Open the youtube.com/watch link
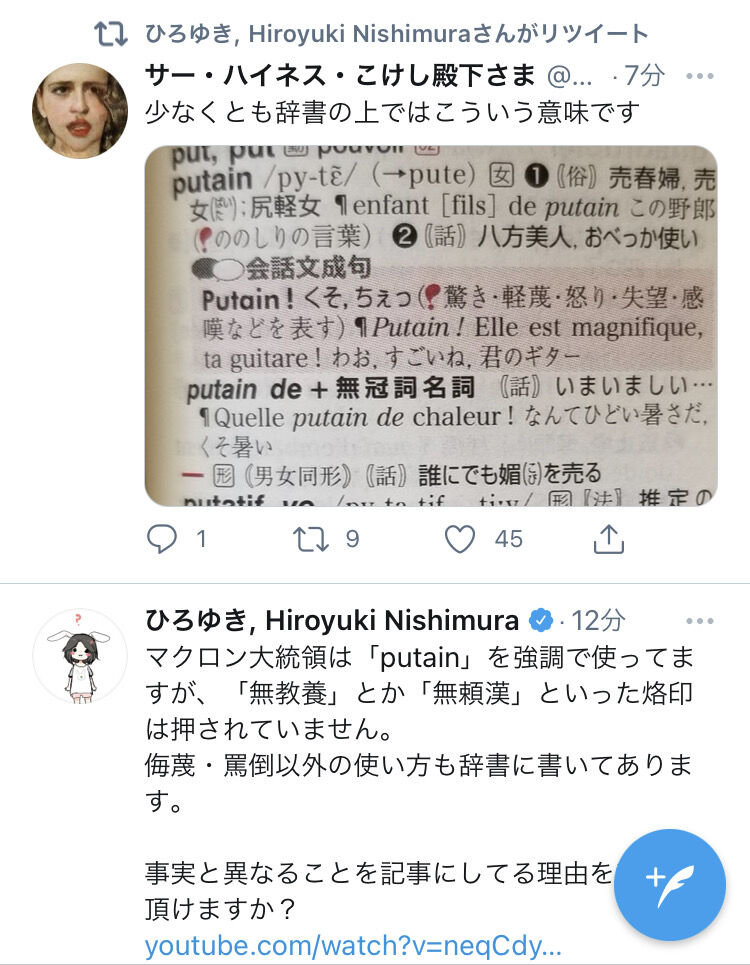750x965 pixels. tap(353, 946)
